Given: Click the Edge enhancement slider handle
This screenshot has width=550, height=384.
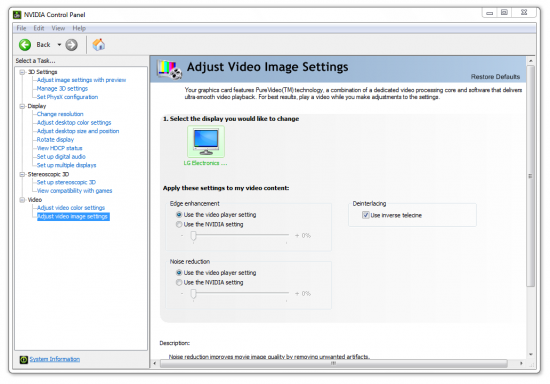Looking at the screenshot, I should (x=193, y=236).
